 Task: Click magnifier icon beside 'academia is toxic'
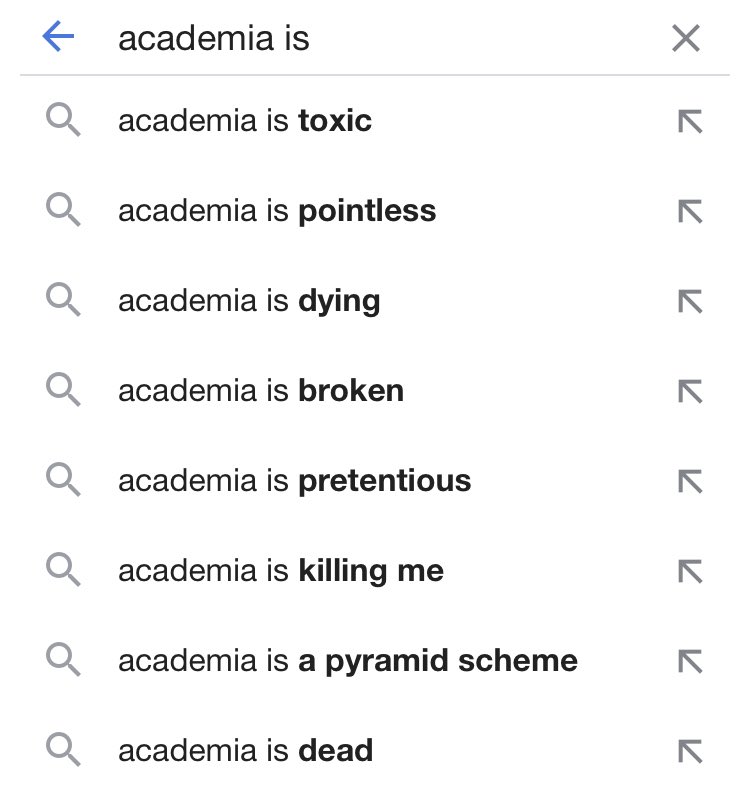coord(63,120)
